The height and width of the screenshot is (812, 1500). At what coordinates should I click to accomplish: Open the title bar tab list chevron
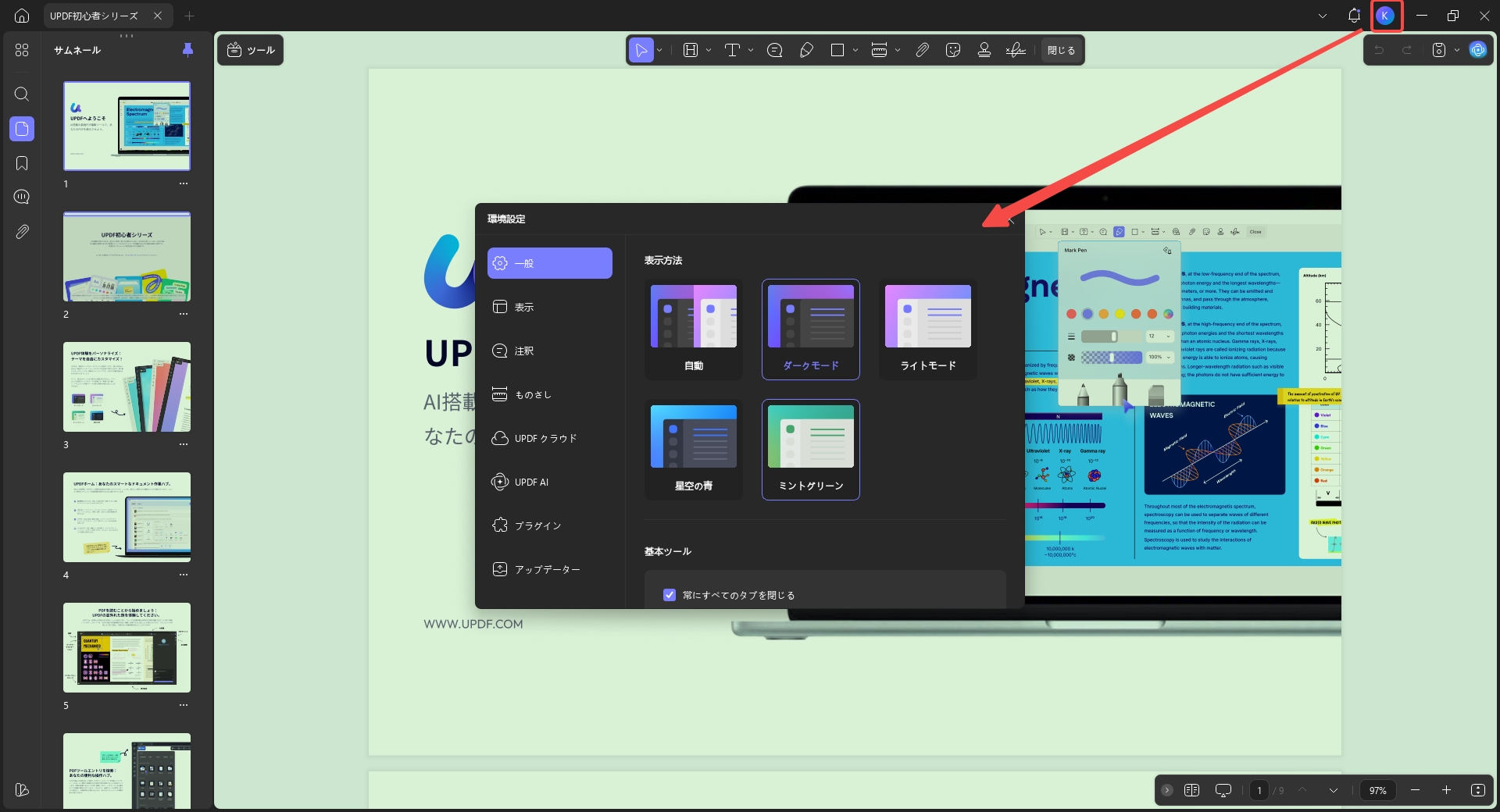point(1323,16)
